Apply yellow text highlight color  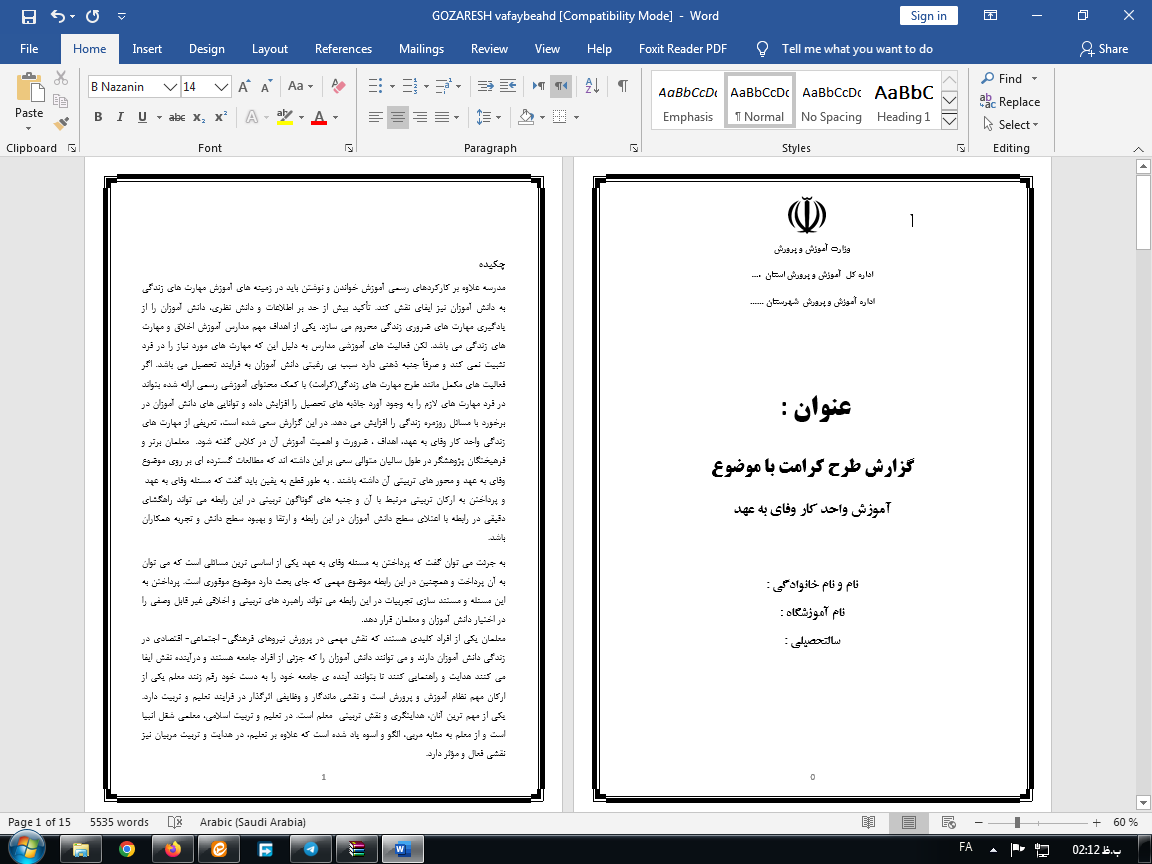click(284, 117)
